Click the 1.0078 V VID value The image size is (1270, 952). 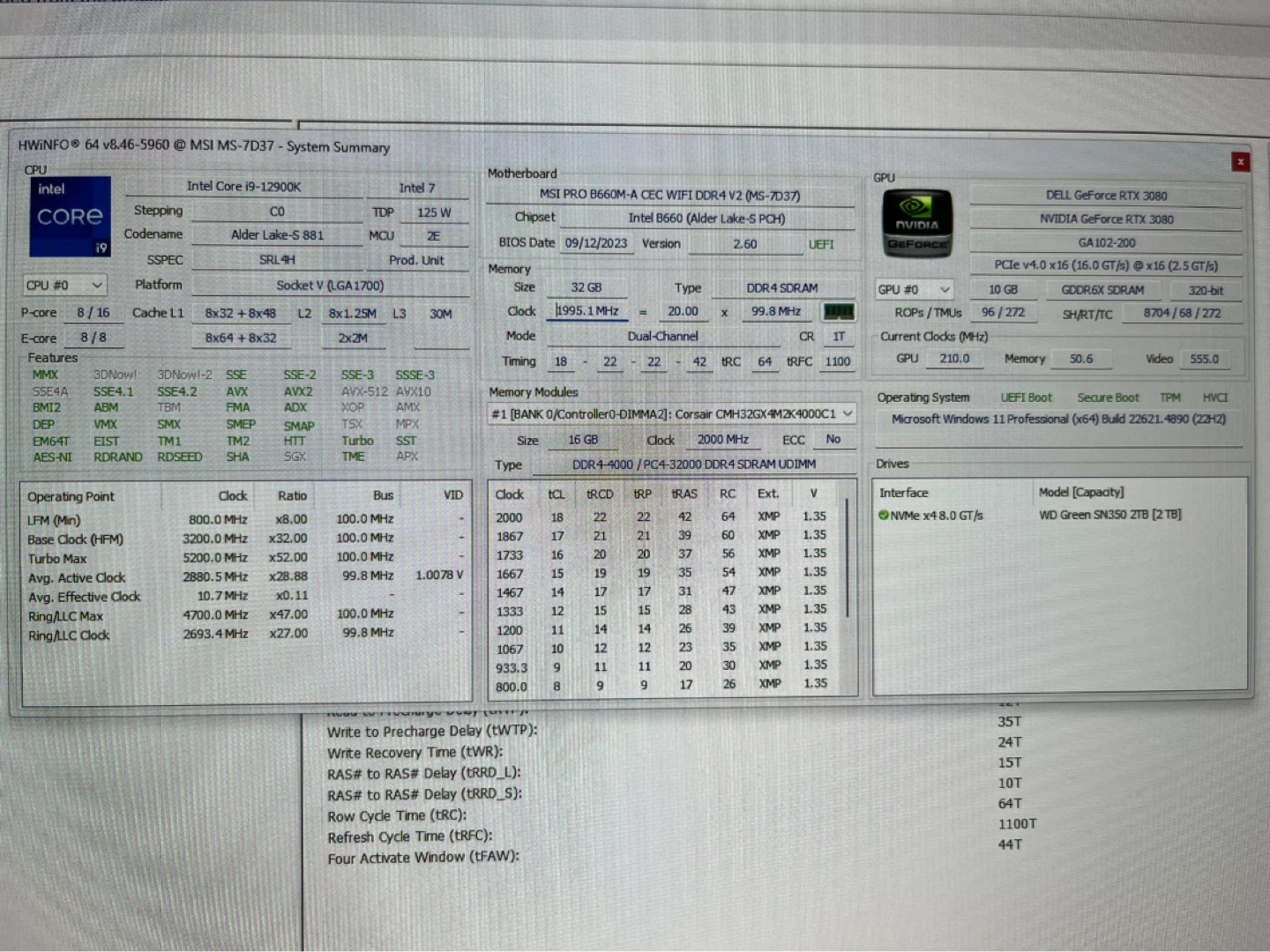(x=439, y=575)
